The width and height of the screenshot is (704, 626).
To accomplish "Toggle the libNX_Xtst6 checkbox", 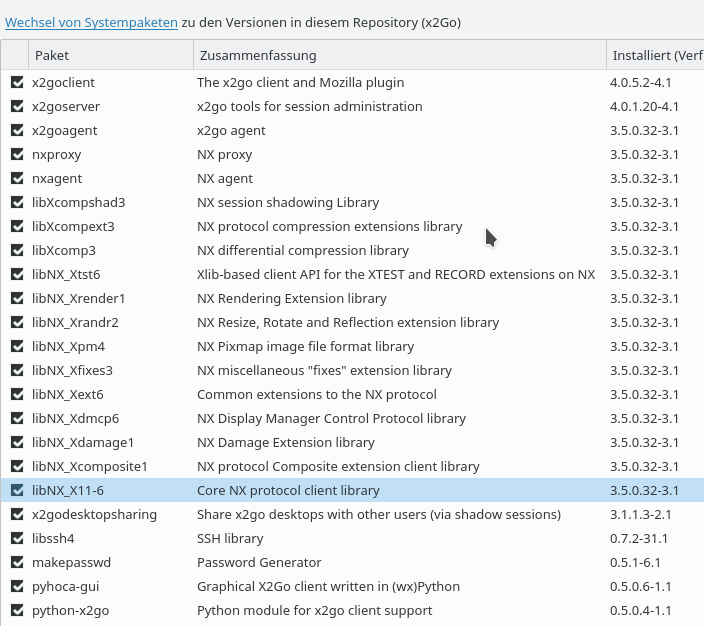I will pyautogui.click(x=17, y=274).
